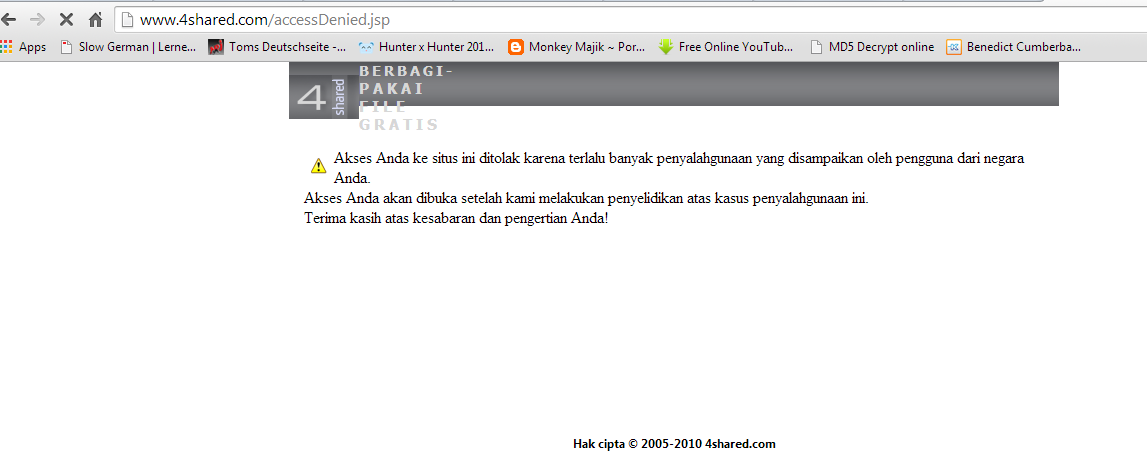The width and height of the screenshot is (1147, 465).
Task: Click 'Akses Anda akan dibuka' paragraph
Action: [587, 198]
